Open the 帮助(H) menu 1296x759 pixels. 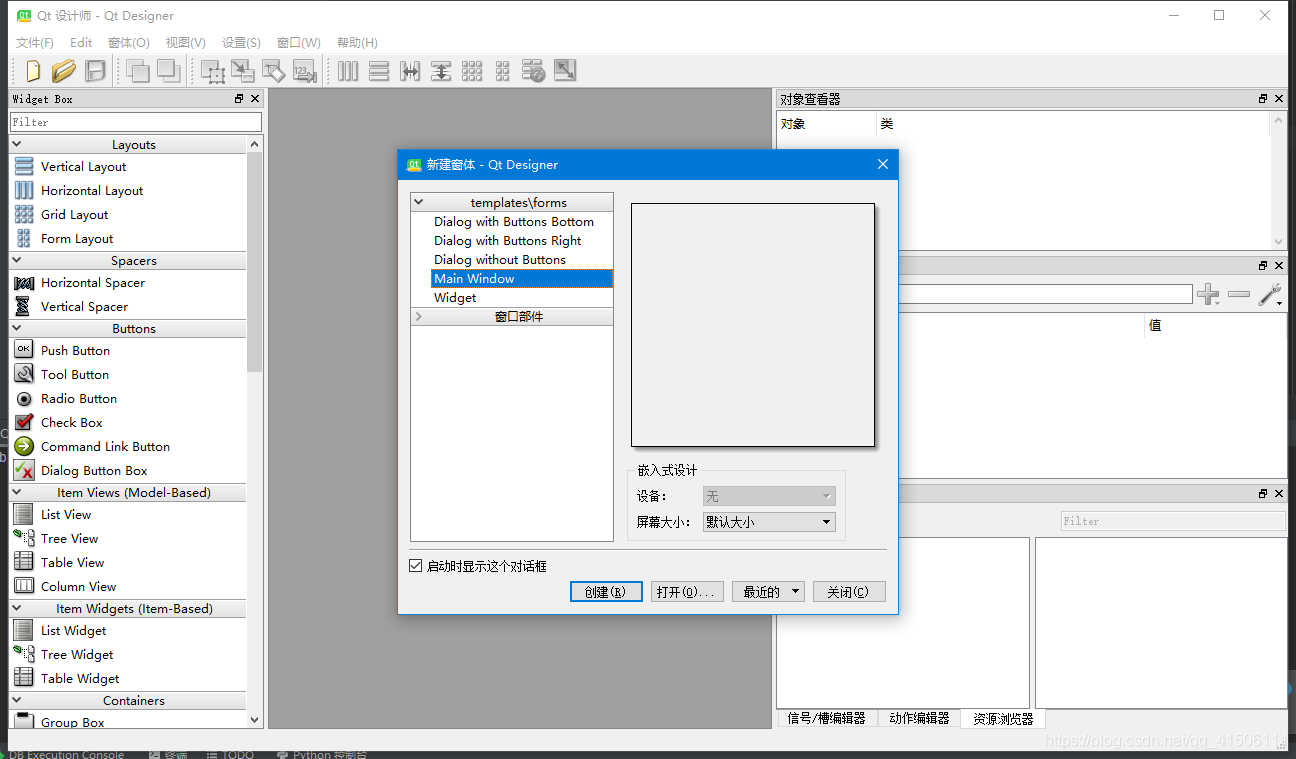(x=357, y=43)
